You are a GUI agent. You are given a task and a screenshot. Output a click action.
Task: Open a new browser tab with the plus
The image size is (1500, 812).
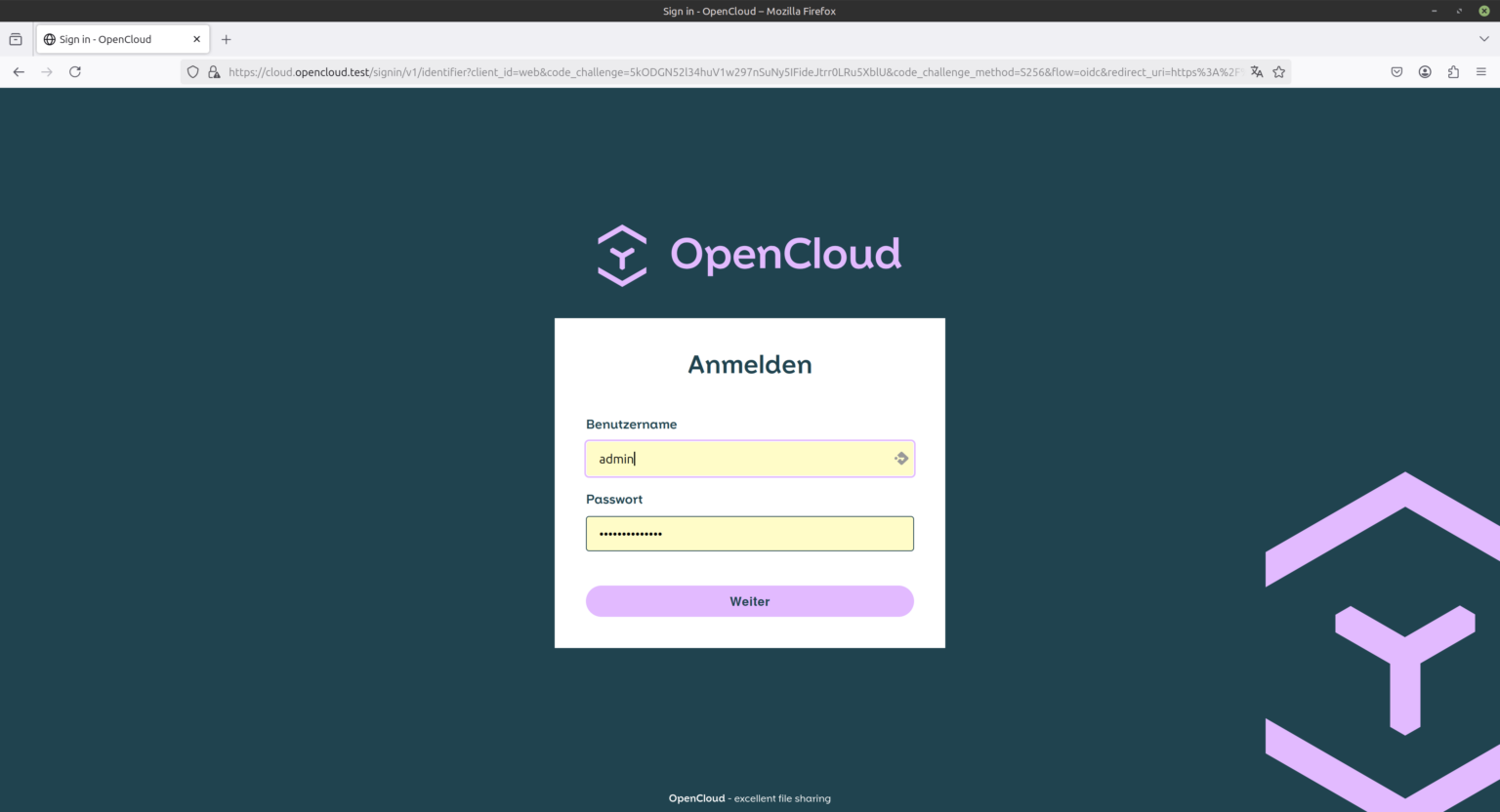click(x=227, y=39)
